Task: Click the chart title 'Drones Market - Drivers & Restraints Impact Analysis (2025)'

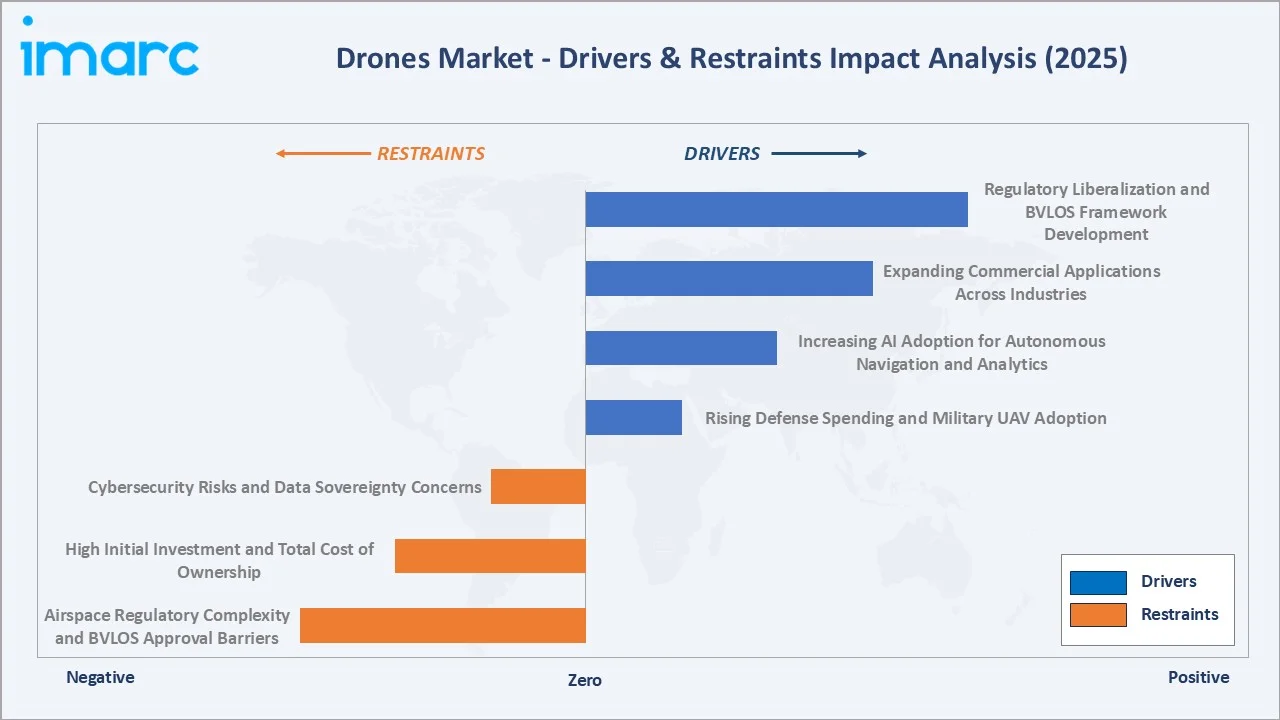Action: point(731,59)
